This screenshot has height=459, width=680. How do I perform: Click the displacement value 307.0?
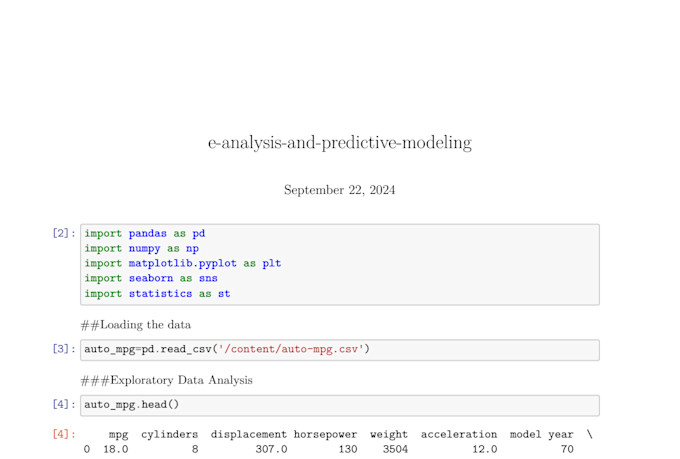[271, 449]
